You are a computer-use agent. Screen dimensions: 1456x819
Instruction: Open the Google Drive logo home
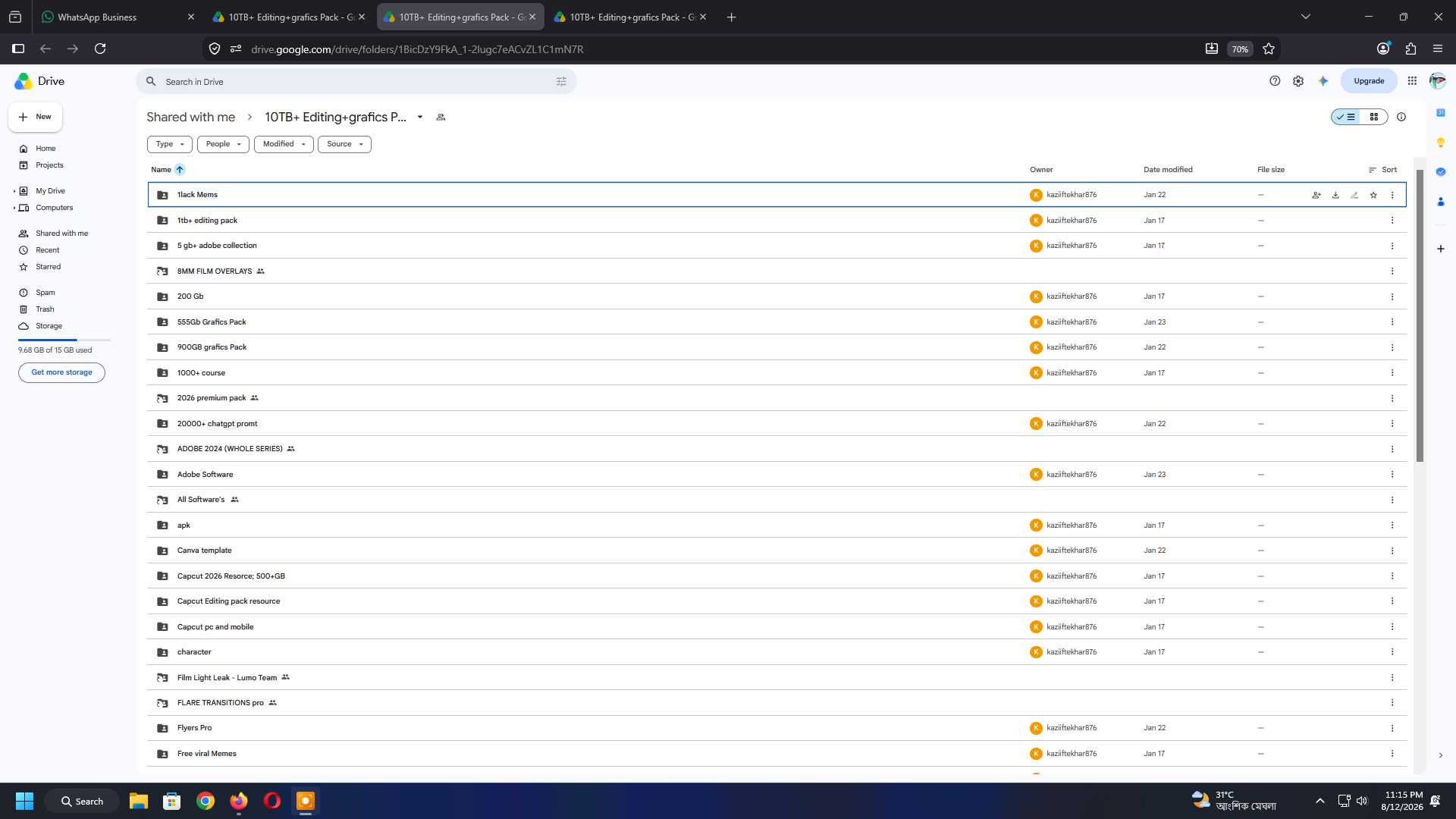pos(39,81)
